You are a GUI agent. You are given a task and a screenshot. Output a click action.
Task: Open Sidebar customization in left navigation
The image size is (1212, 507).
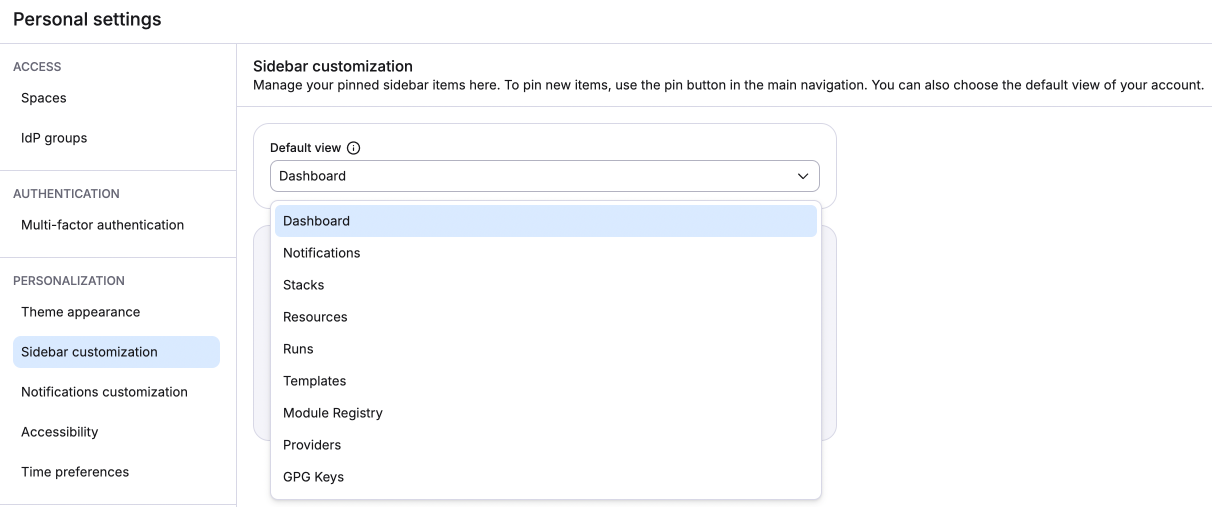pyautogui.click(x=116, y=352)
